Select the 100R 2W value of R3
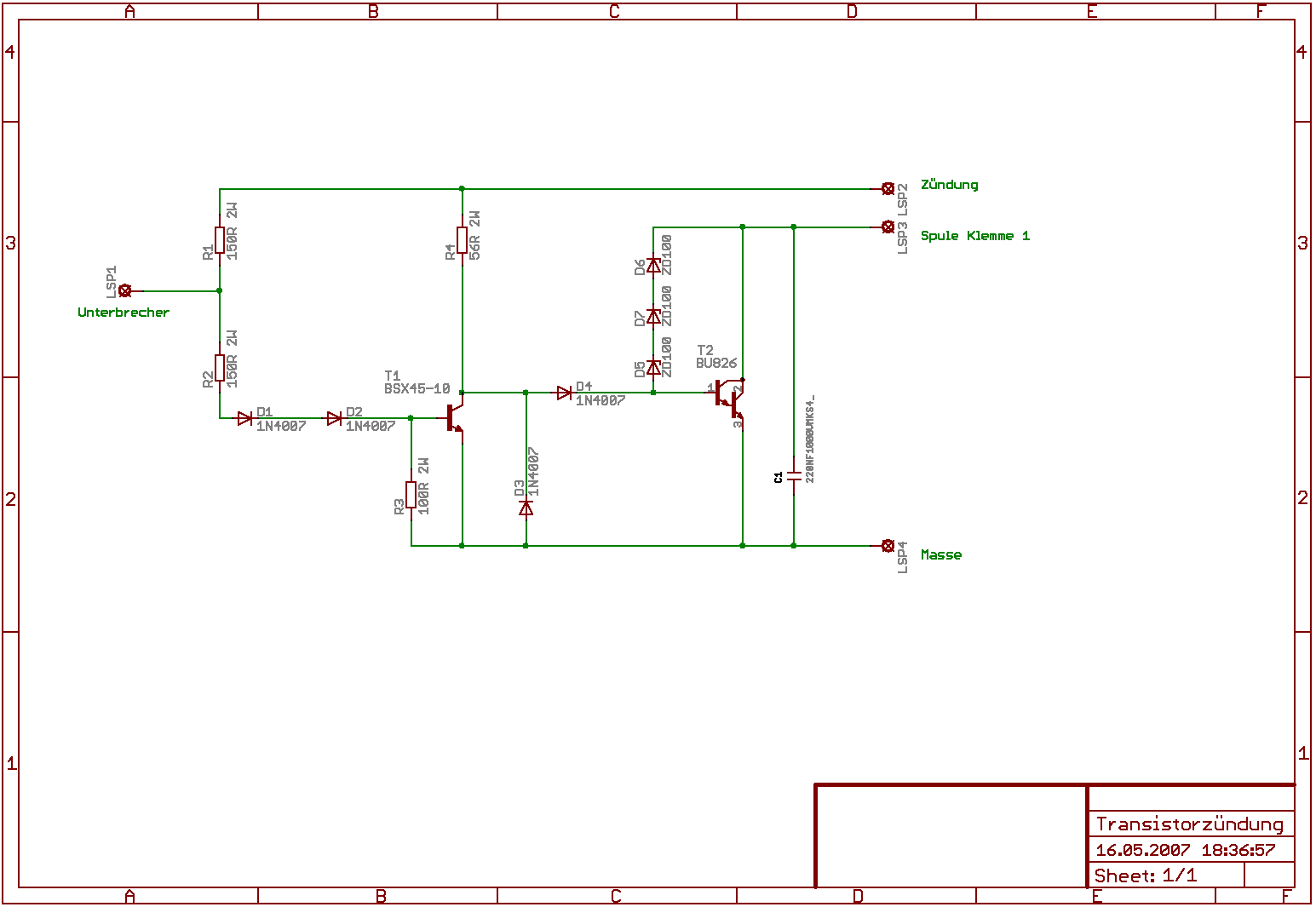 pyautogui.click(x=423, y=485)
